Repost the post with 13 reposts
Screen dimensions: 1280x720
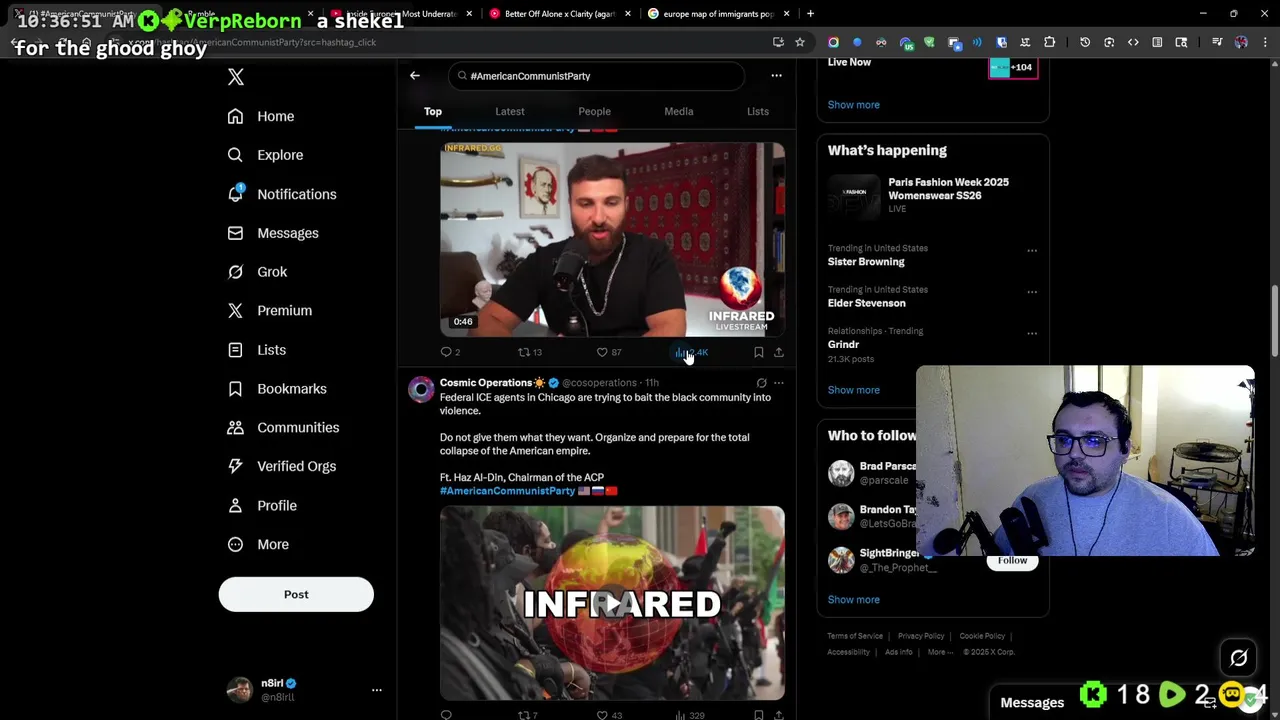click(529, 352)
